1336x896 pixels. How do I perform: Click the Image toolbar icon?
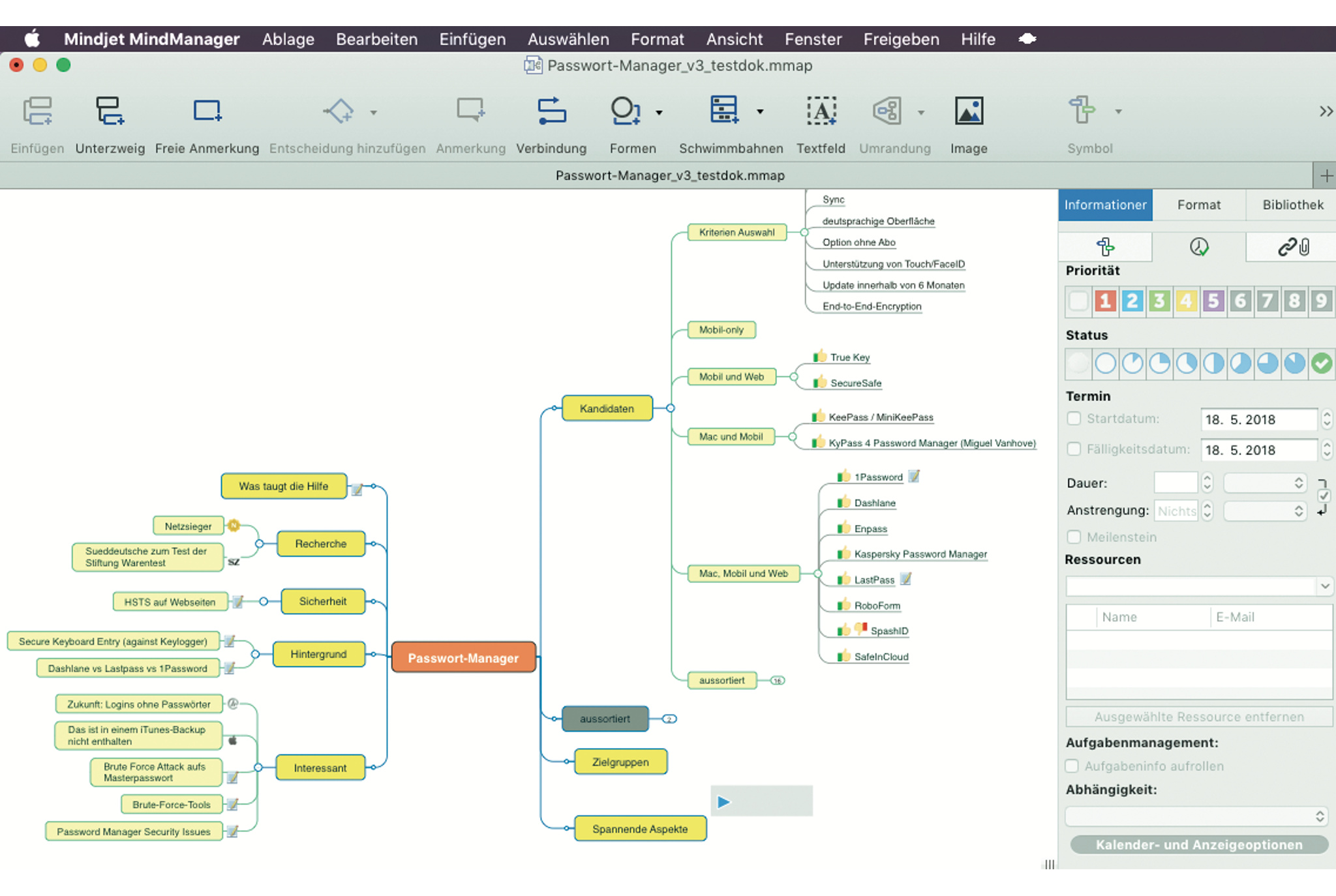pyautogui.click(x=969, y=112)
